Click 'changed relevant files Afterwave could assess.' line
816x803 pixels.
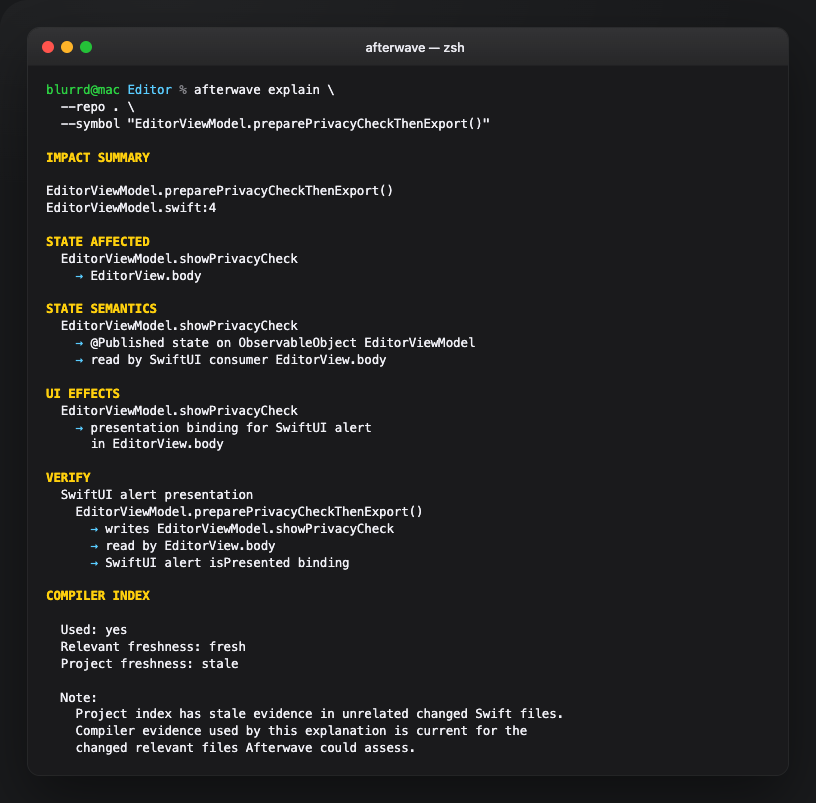[x=245, y=748]
